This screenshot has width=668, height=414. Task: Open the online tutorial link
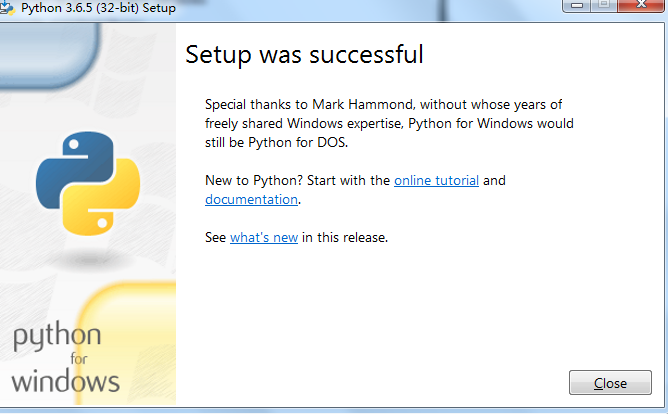point(436,180)
